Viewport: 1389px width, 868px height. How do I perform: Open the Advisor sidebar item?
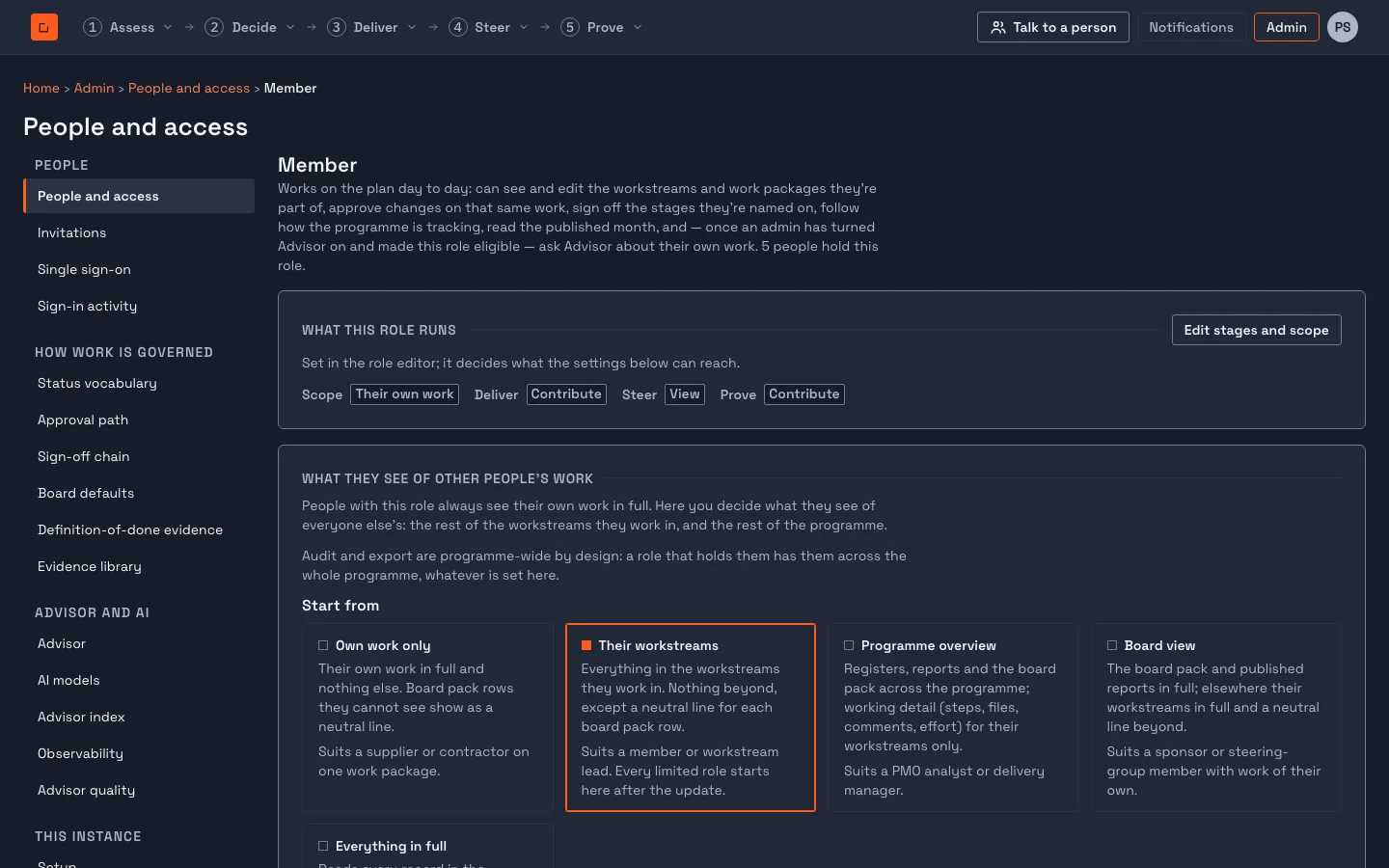(139, 643)
